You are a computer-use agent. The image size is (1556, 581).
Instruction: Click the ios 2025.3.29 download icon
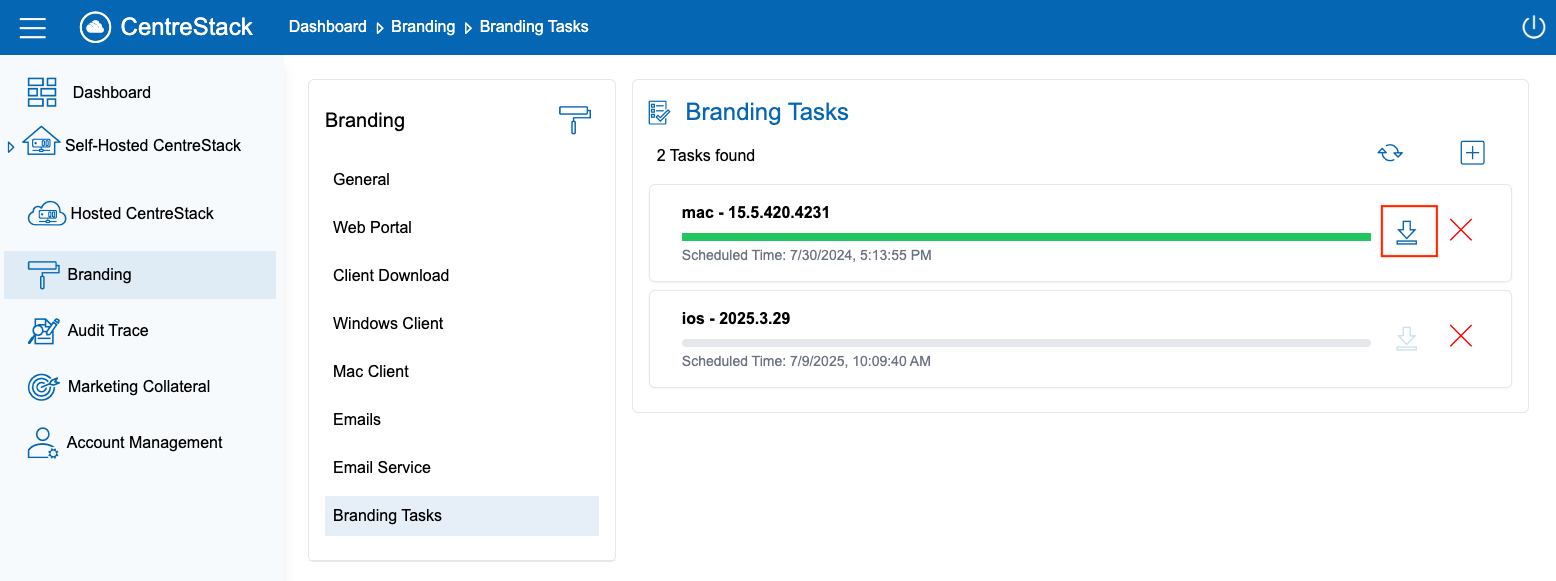coord(1407,338)
